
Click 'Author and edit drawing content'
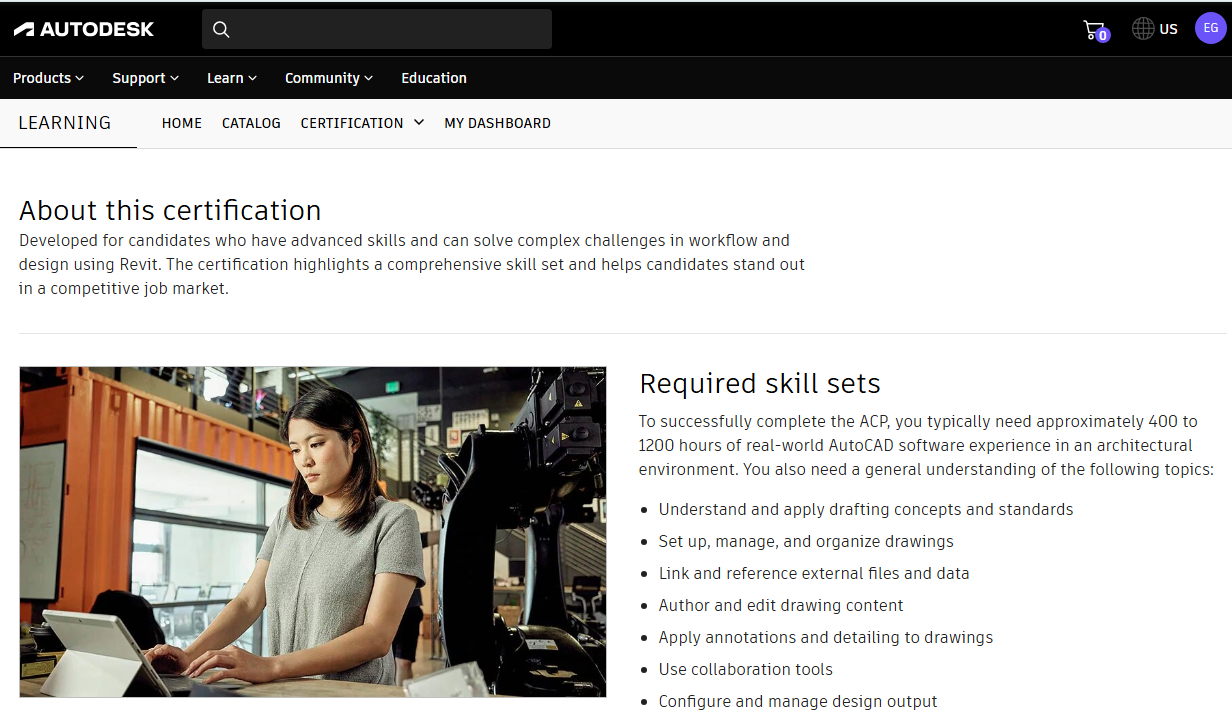tap(781, 606)
